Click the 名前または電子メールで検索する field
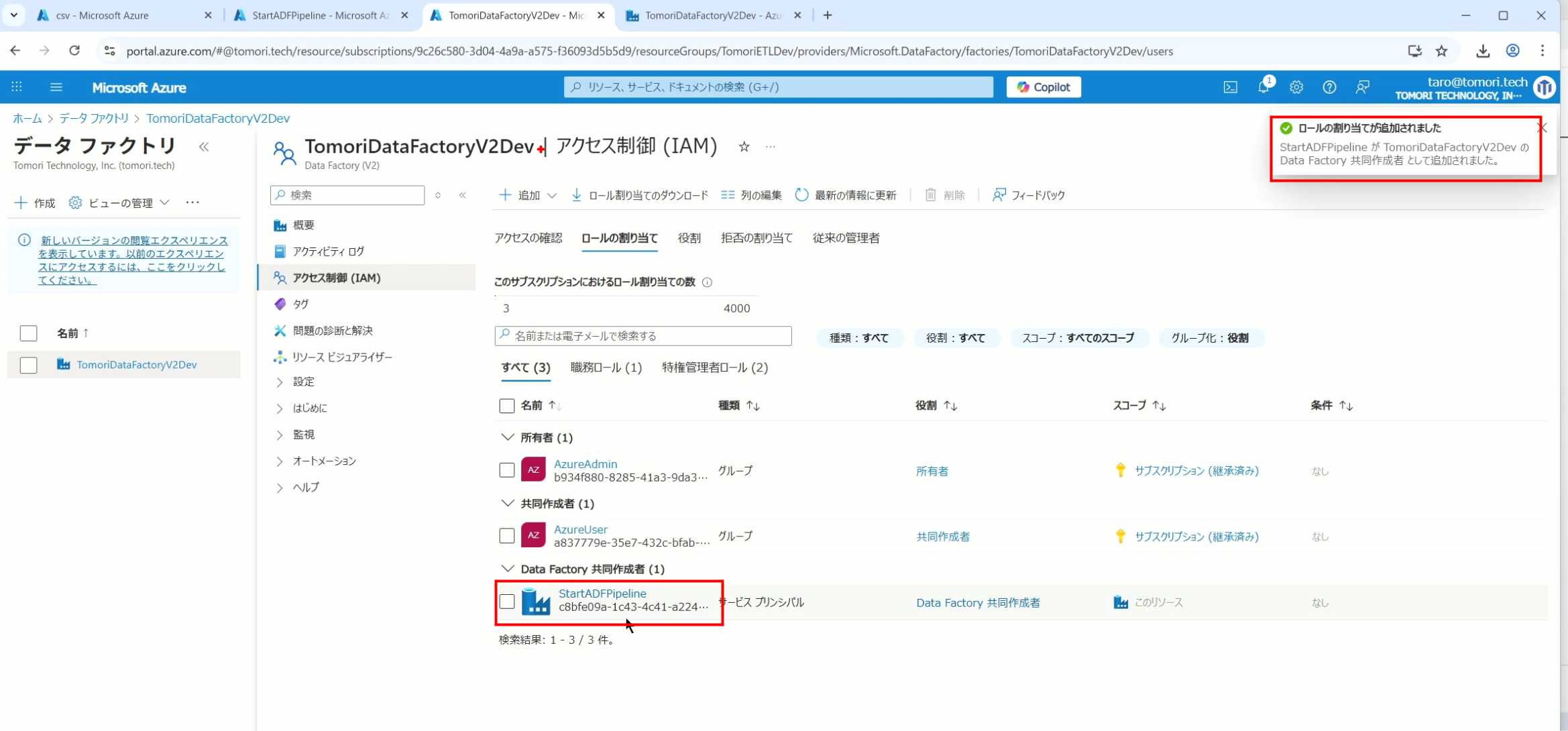The height and width of the screenshot is (731, 1568). point(642,336)
